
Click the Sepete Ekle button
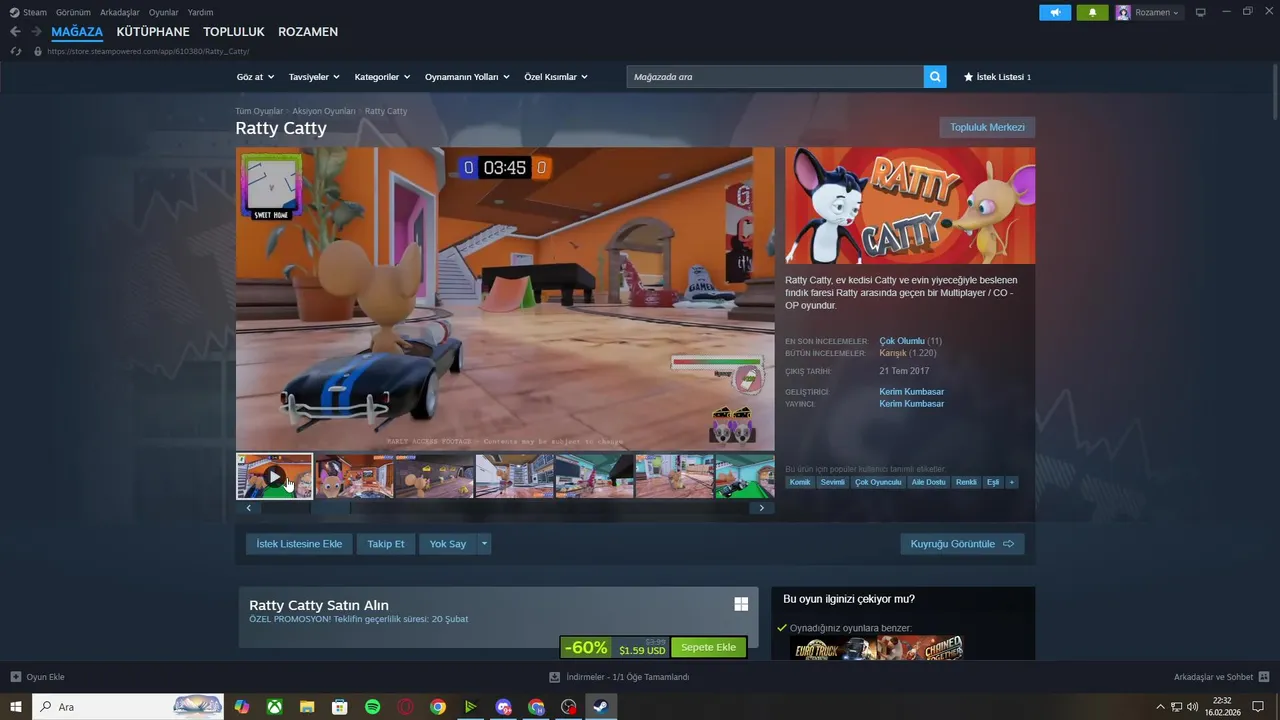708,647
